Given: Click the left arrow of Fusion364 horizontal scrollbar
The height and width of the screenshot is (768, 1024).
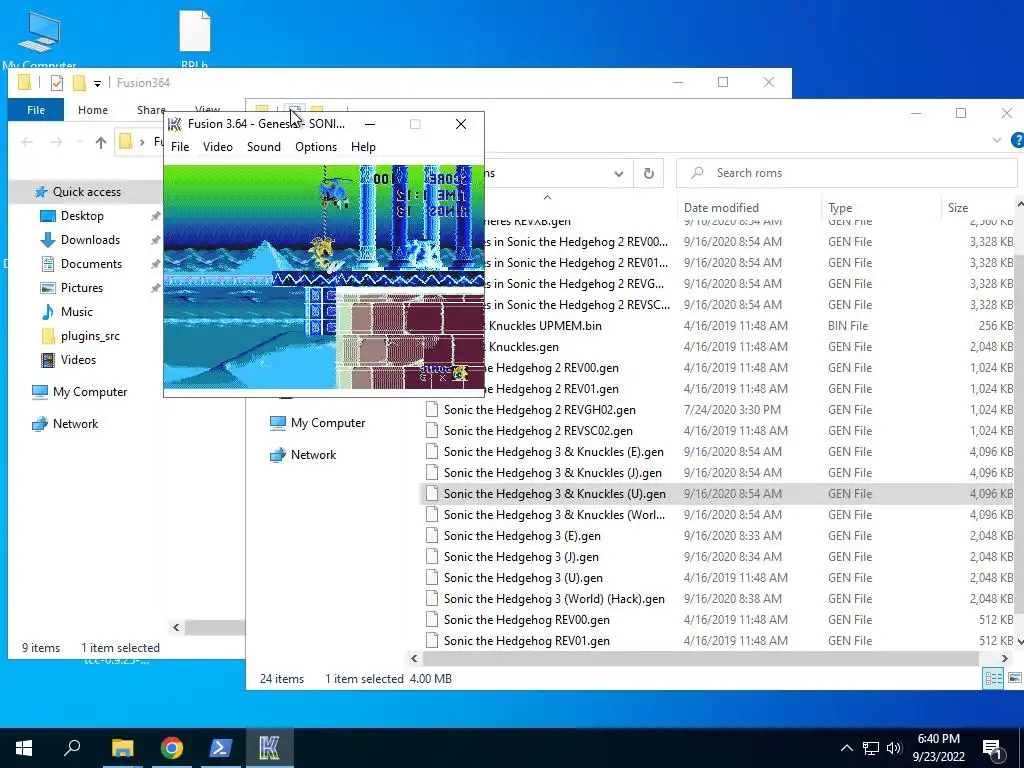Looking at the screenshot, I should [x=176, y=628].
